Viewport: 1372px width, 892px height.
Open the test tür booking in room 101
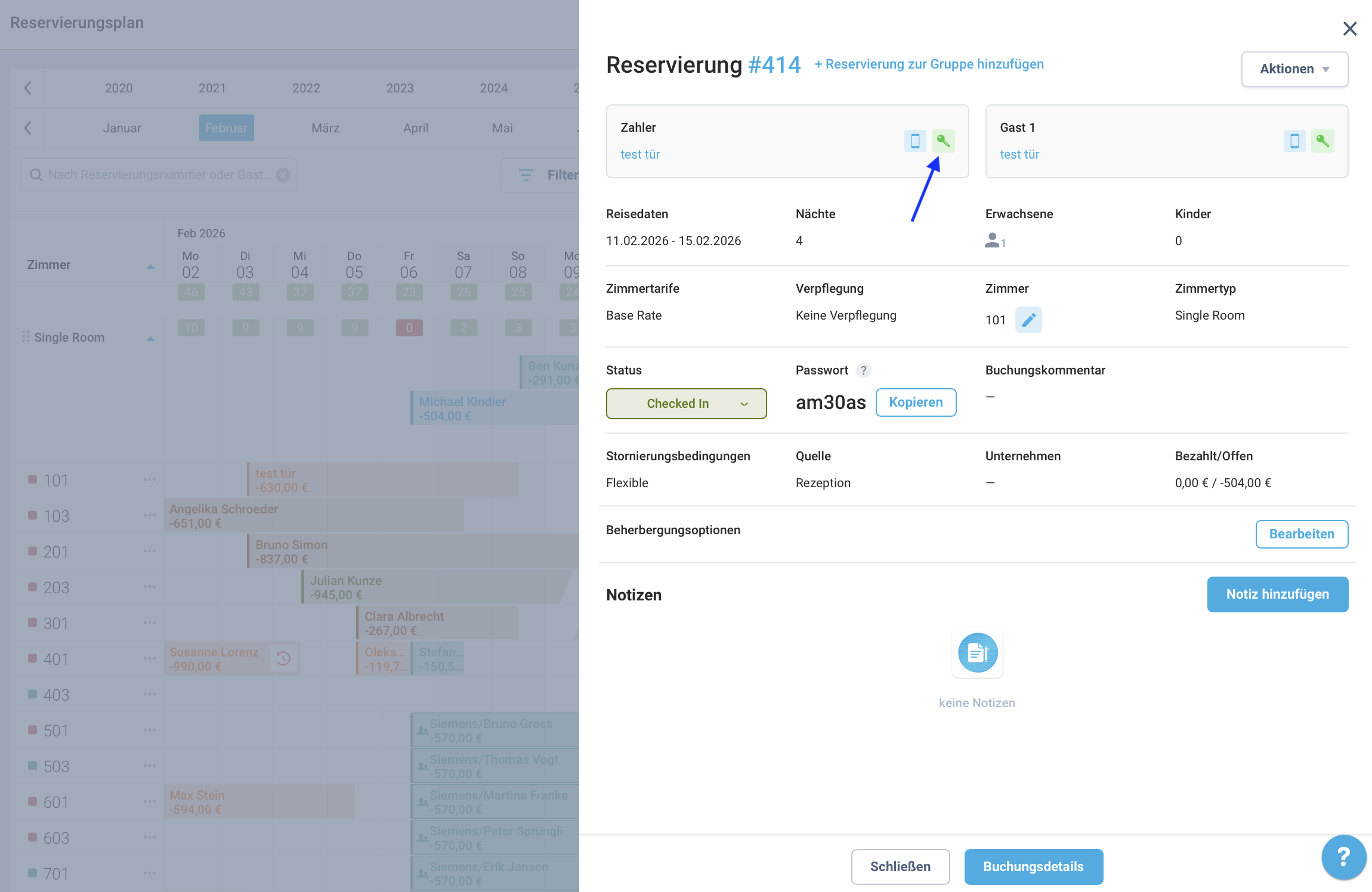click(x=382, y=479)
